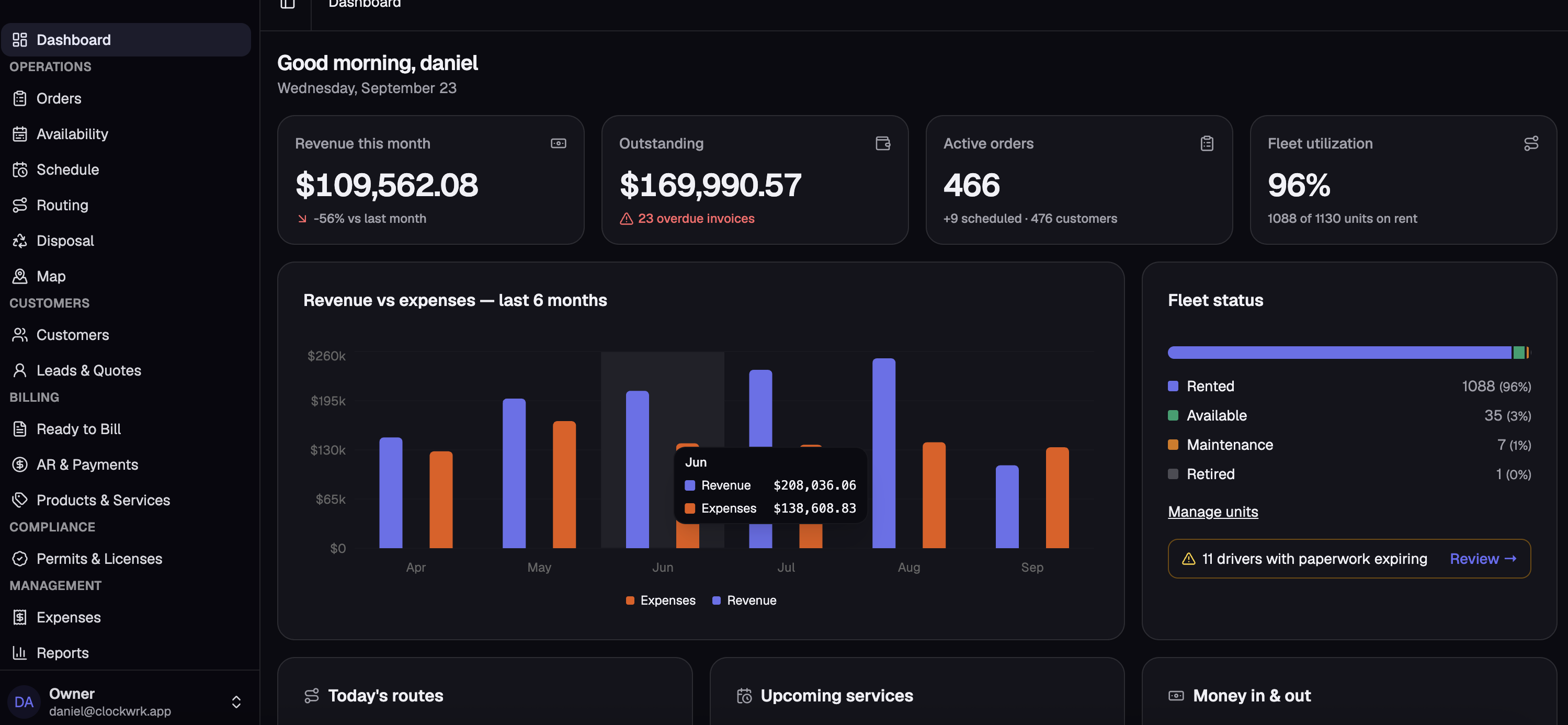1568x725 pixels.
Task: Click the Customers people icon
Action: 19,335
